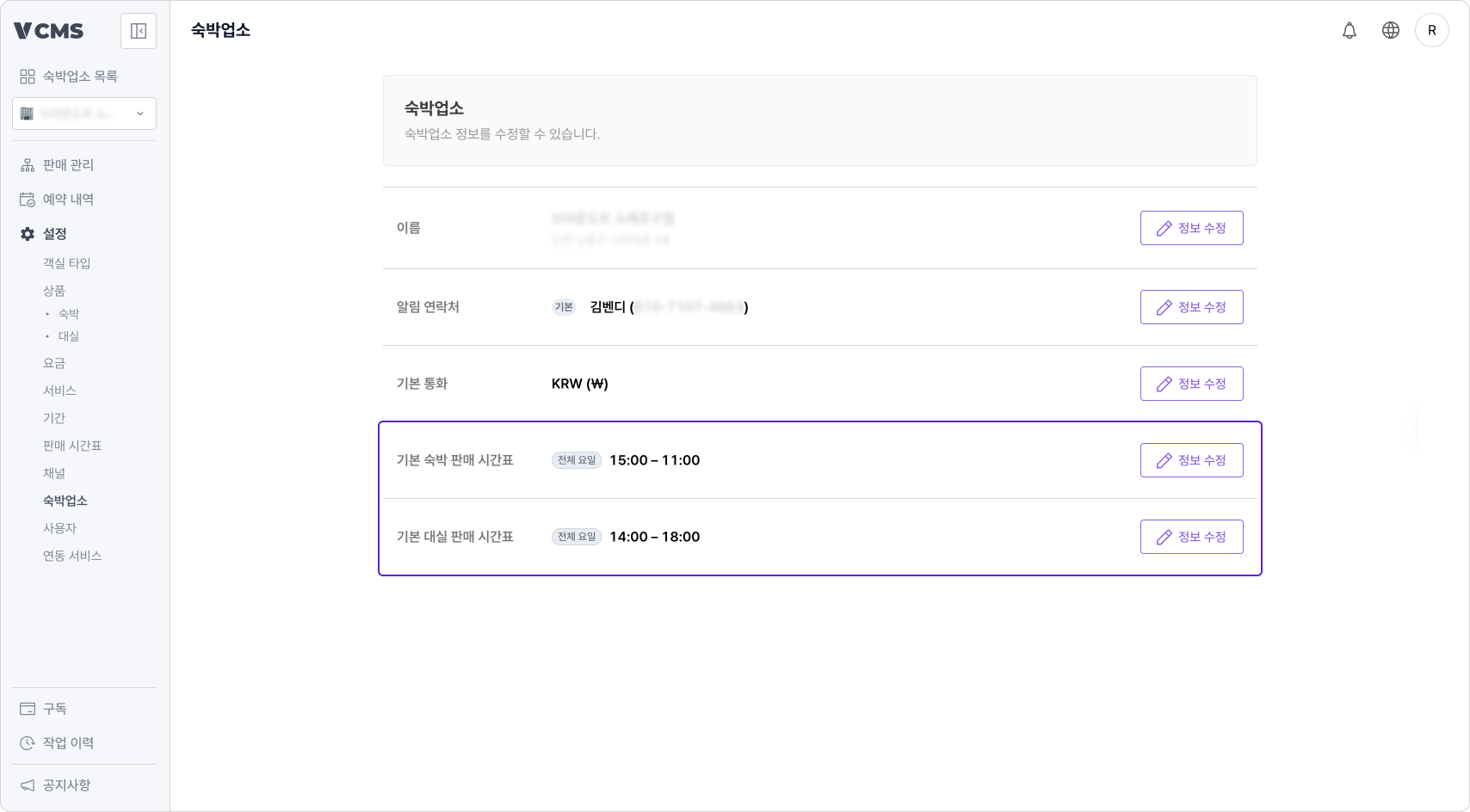Viewport: 1470px width, 812px height.
Task: Select 채널 in the settings menu
Action: point(54,472)
